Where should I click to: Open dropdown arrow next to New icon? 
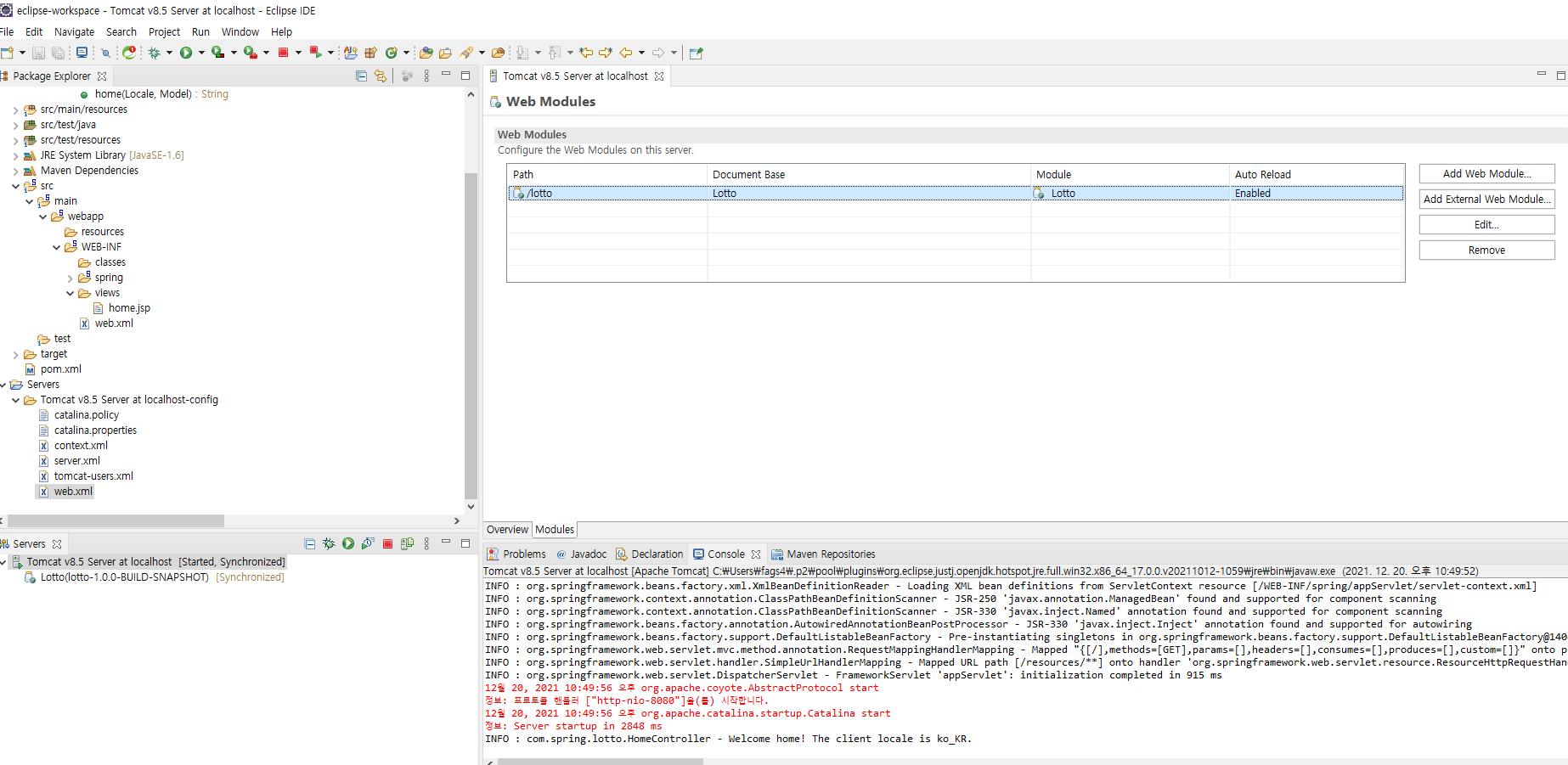coord(22,53)
